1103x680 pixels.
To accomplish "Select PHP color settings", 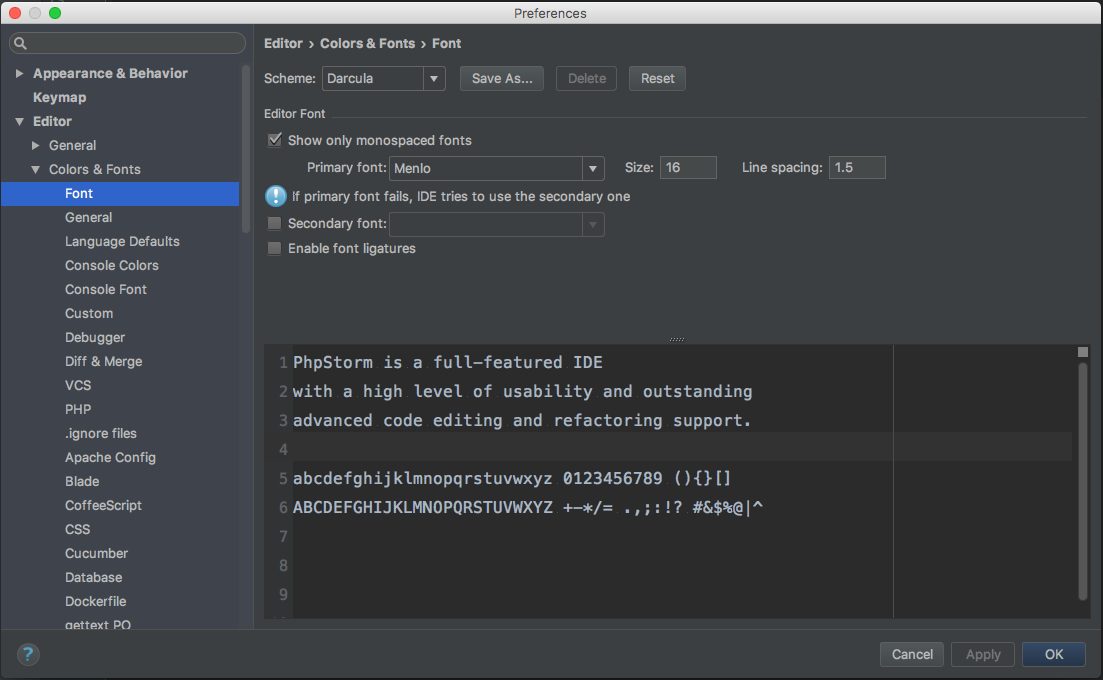I will pos(78,409).
